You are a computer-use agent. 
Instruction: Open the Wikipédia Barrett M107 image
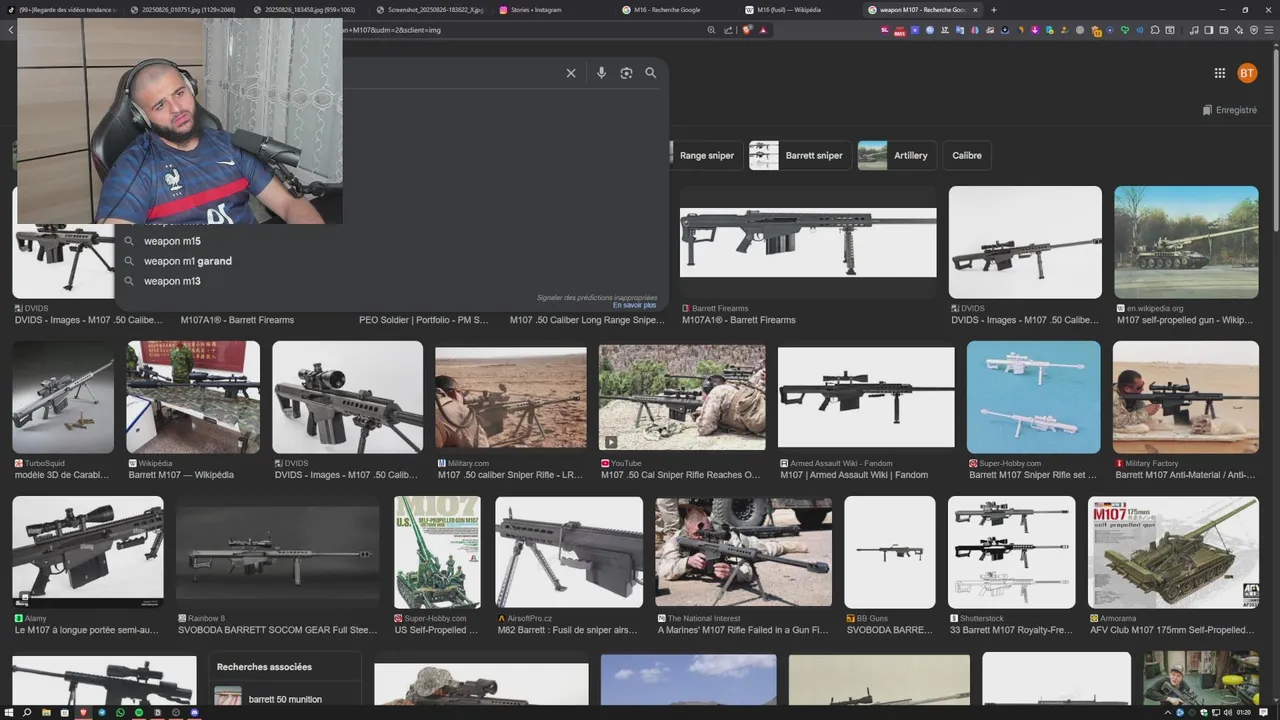tap(193, 397)
